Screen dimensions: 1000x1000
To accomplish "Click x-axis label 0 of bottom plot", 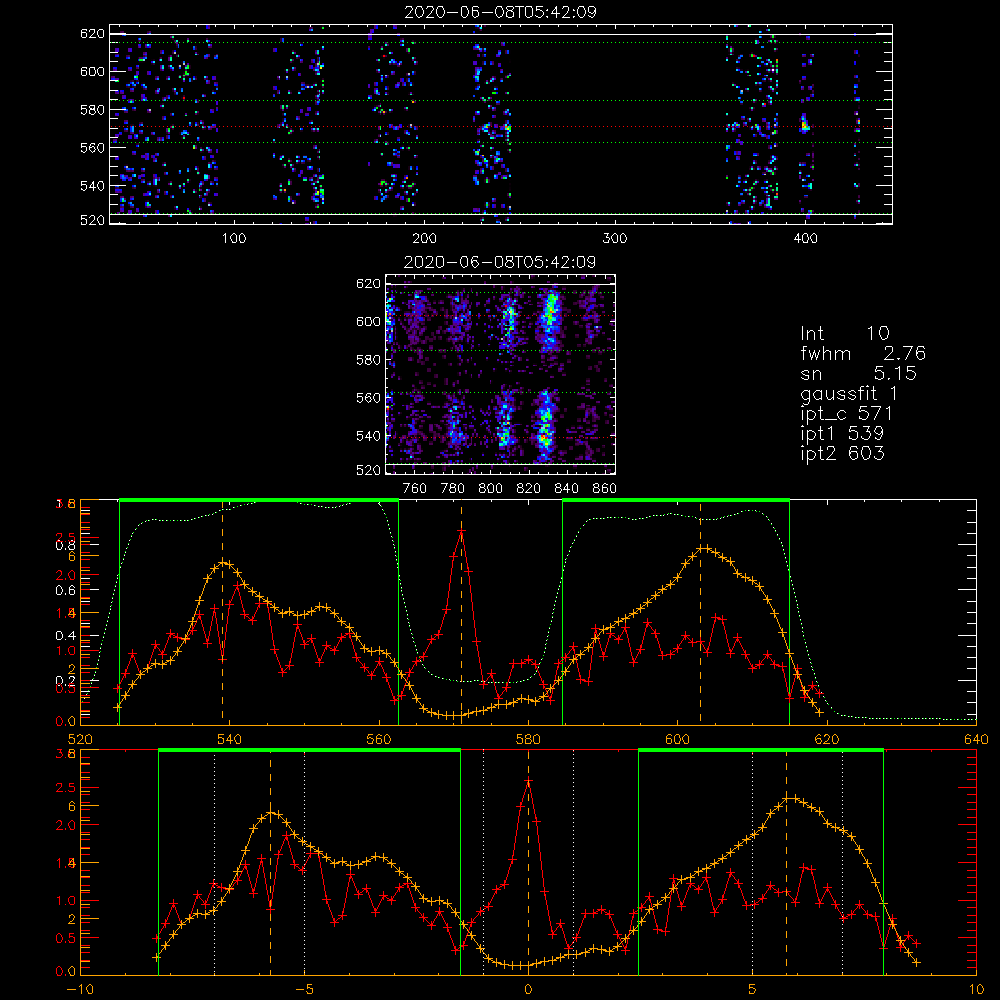I will pyautogui.click(x=528, y=990).
